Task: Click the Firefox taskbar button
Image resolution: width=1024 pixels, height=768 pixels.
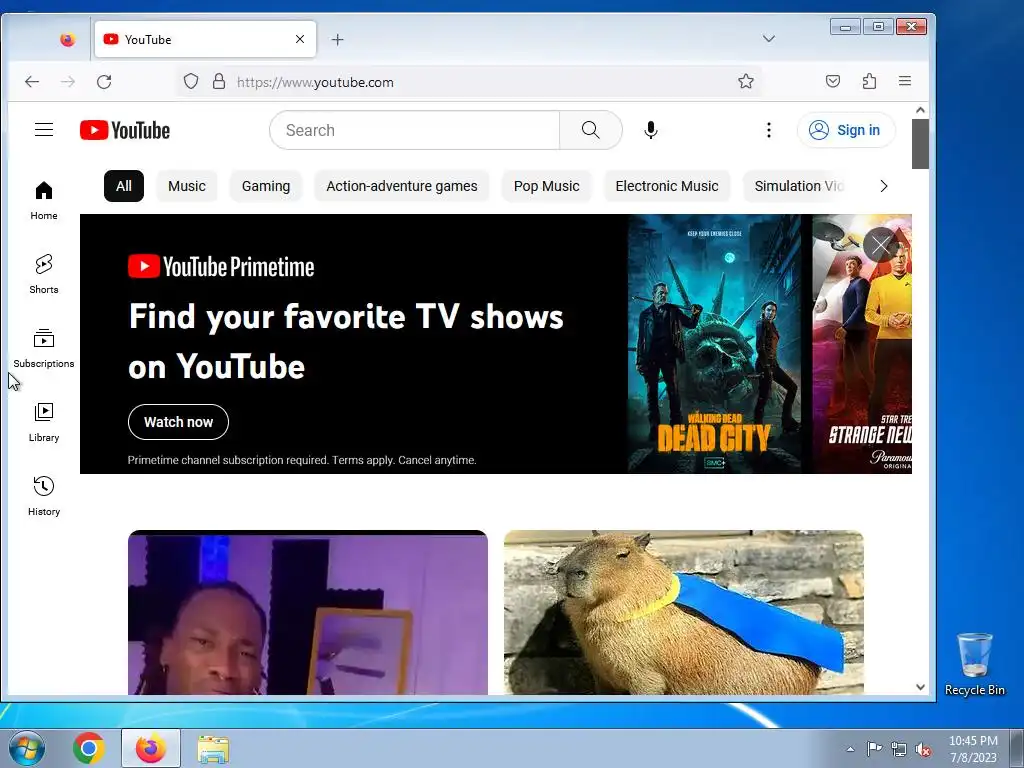Action: click(151, 748)
